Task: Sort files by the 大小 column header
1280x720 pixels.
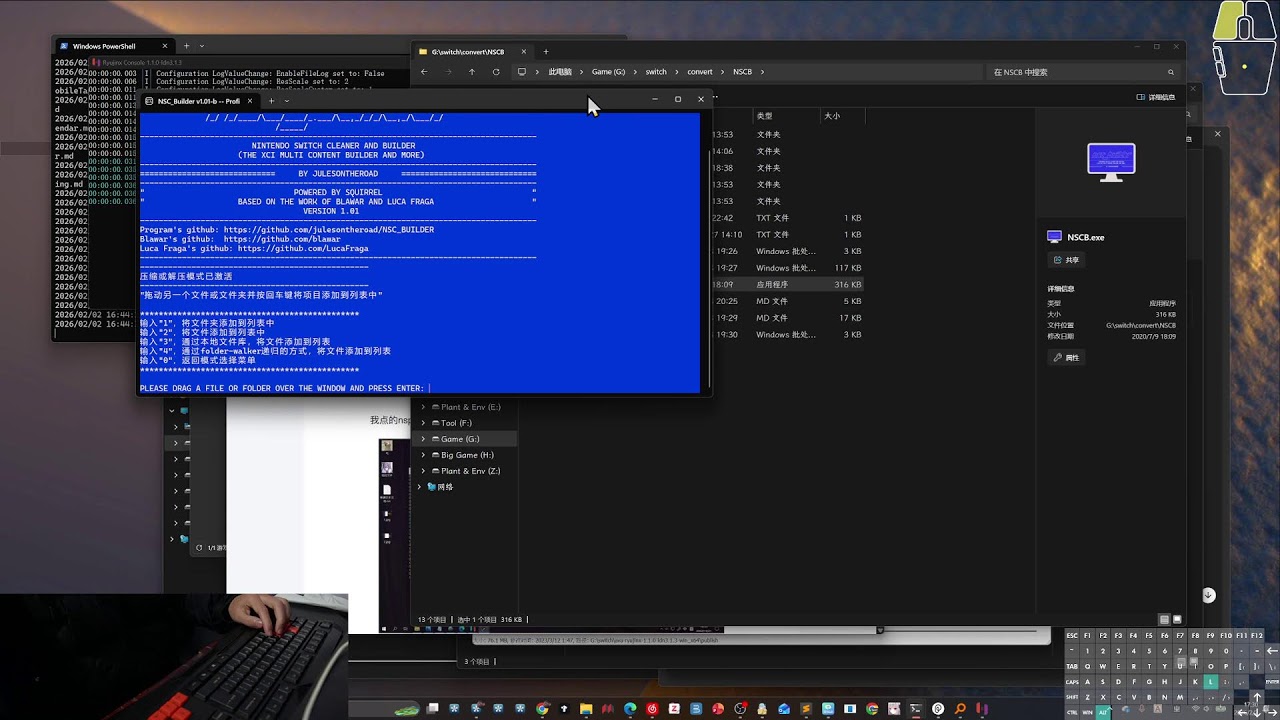Action: point(832,116)
